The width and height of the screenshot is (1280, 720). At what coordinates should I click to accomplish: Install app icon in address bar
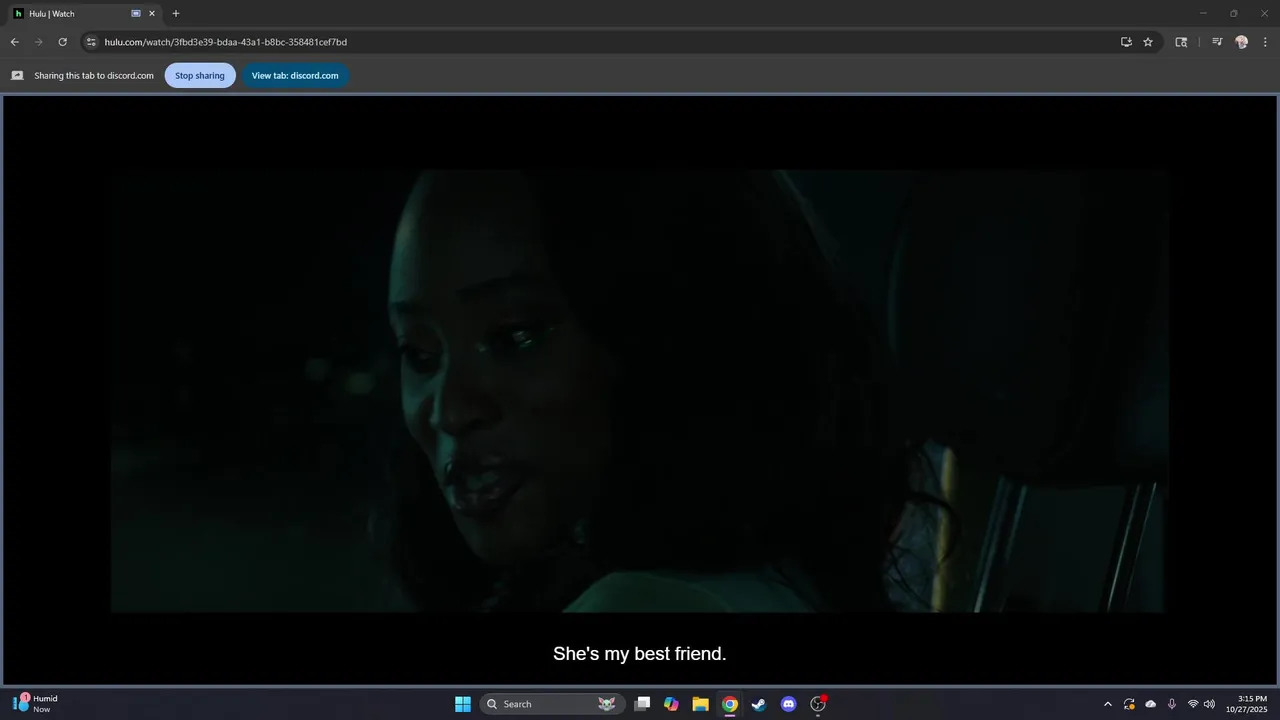(1126, 42)
